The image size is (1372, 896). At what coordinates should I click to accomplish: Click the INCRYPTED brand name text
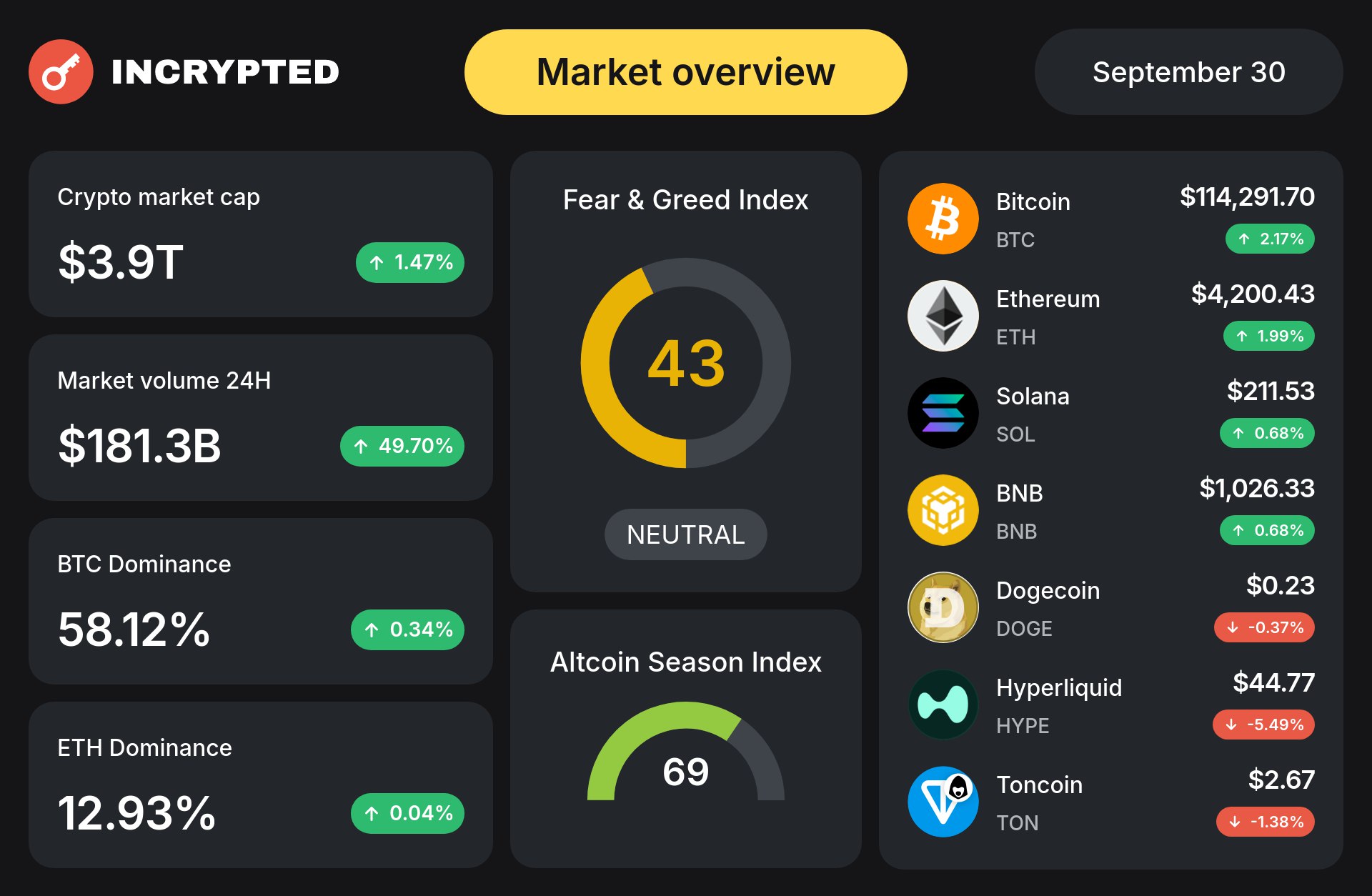[225, 72]
